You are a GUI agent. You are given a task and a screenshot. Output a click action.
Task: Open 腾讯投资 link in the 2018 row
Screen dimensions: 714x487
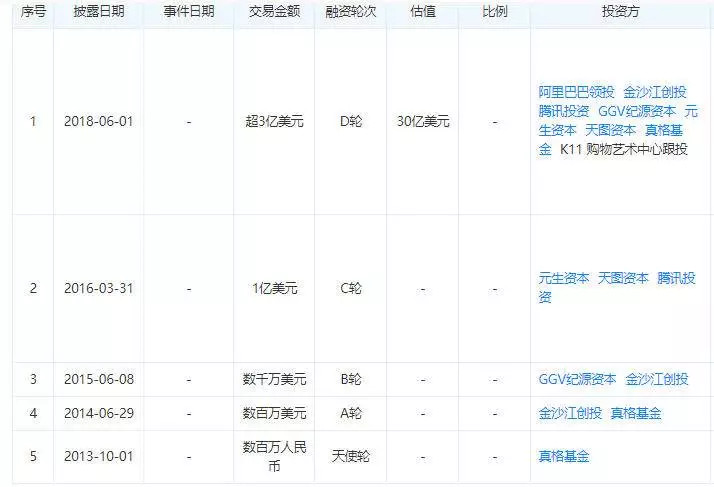click(564, 112)
